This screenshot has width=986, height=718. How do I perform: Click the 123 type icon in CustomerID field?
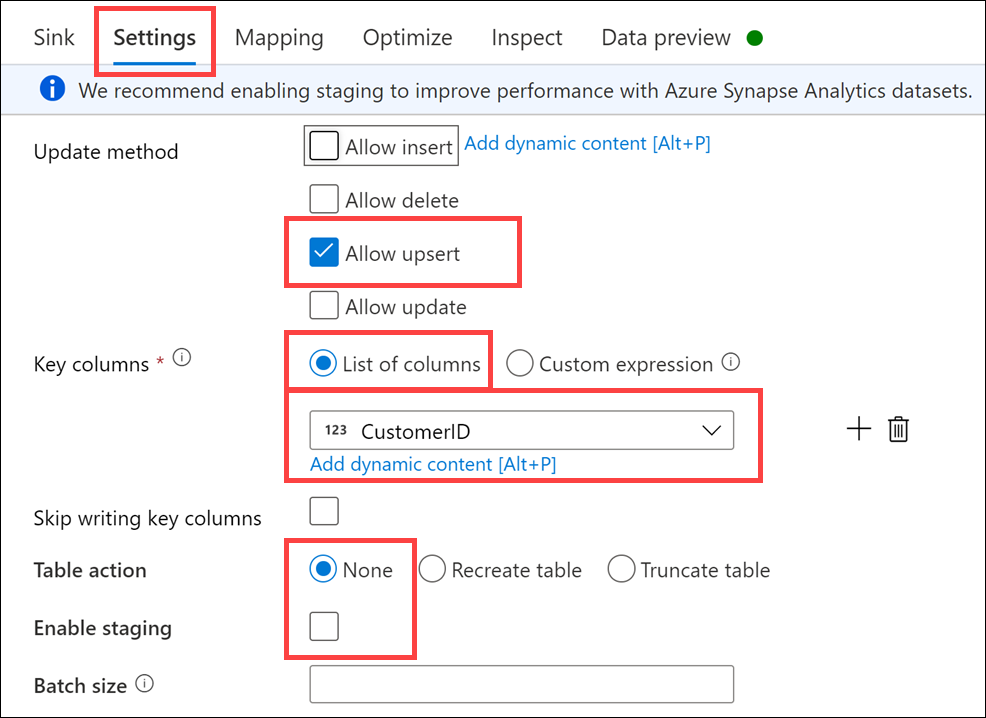pyautogui.click(x=336, y=430)
